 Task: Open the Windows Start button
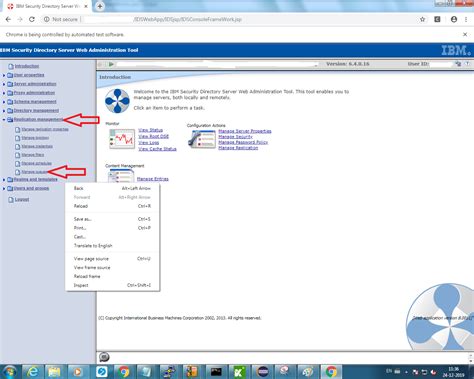coord(9,372)
